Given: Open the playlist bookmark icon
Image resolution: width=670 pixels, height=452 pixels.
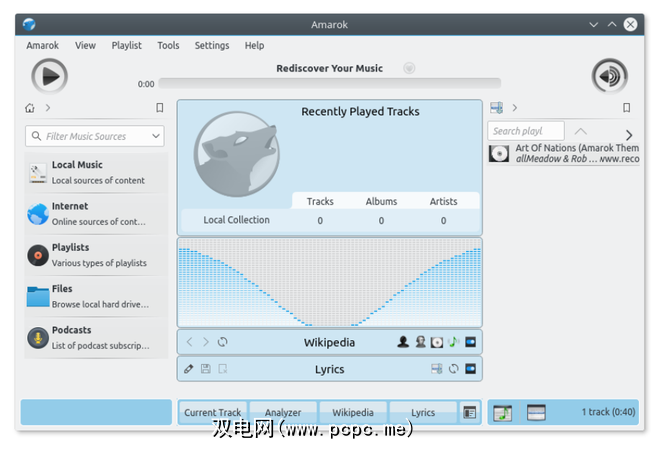Looking at the screenshot, I should (x=626, y=108).
